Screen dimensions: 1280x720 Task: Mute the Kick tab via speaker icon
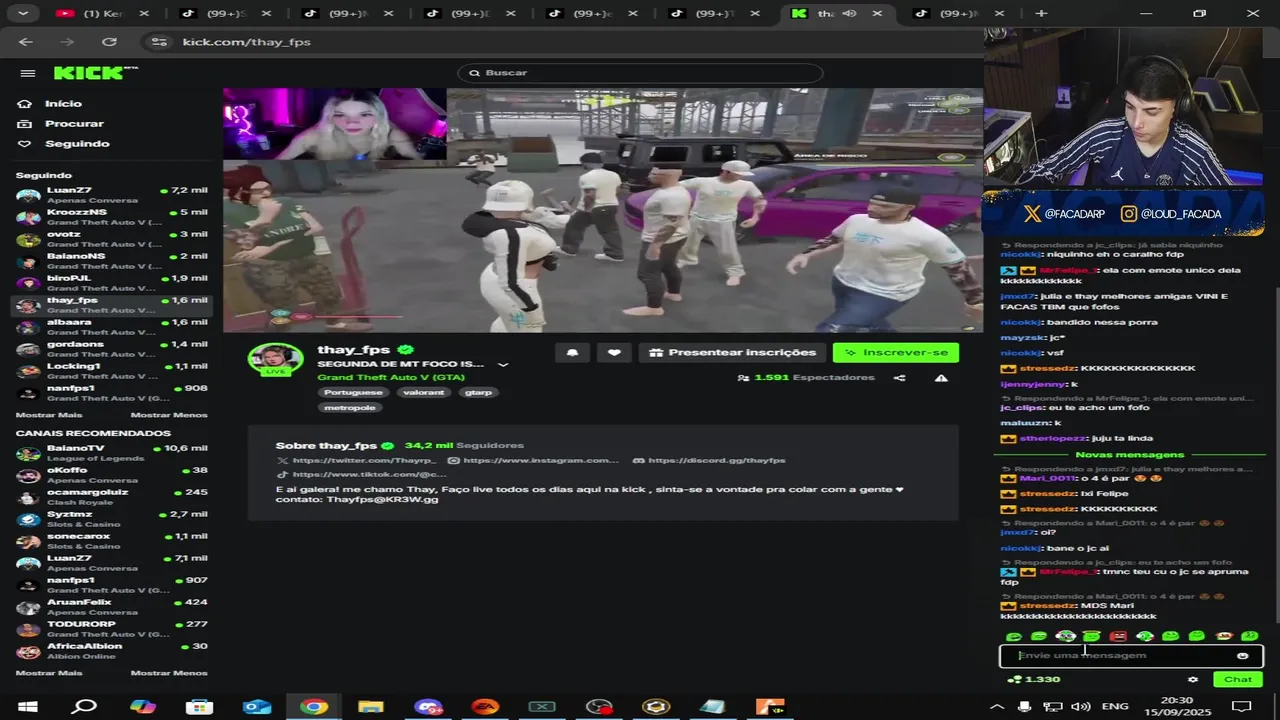[x=850, y=13]
